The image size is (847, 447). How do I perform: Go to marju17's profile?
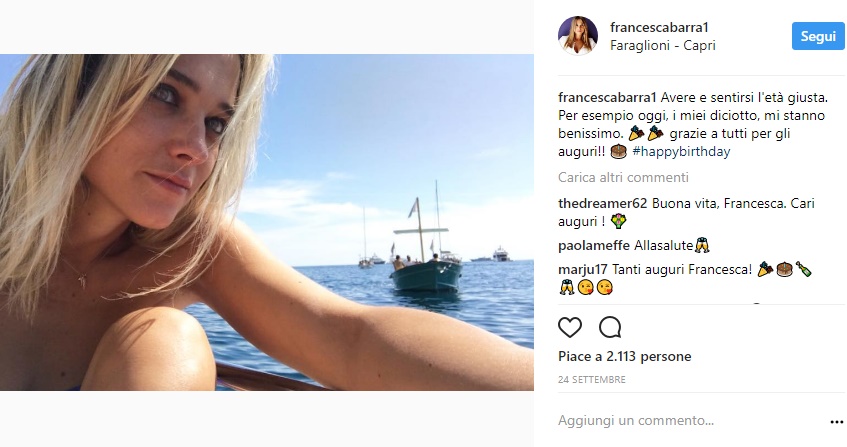582,269
